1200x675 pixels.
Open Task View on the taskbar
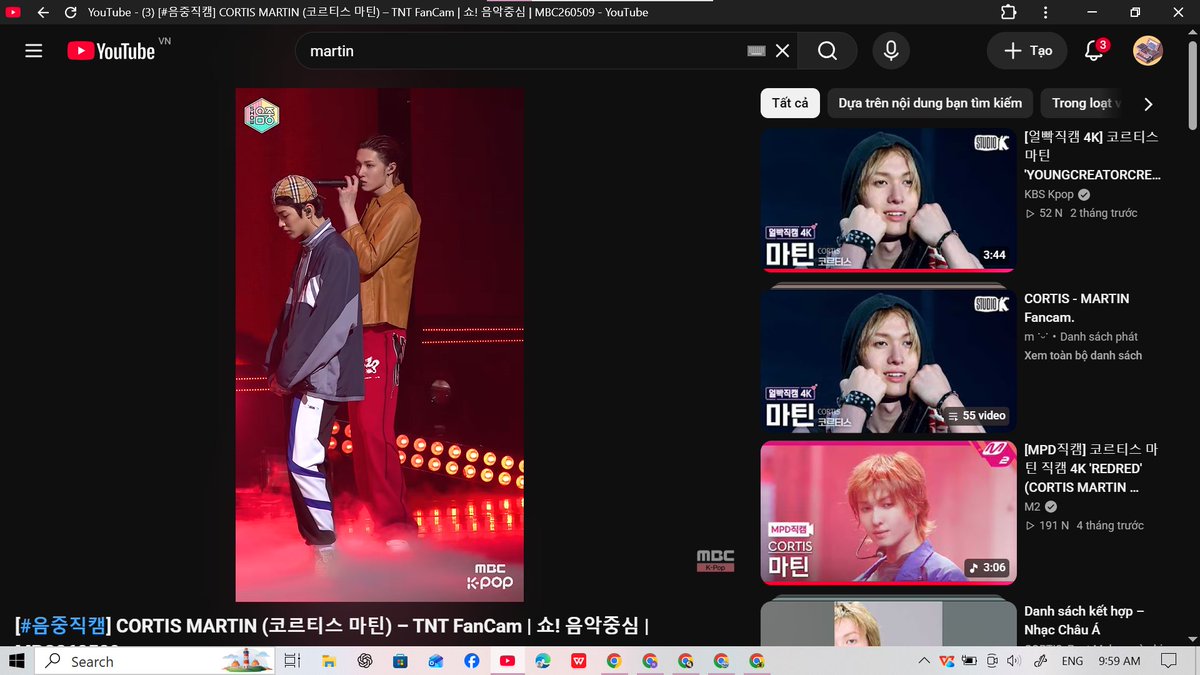tap(291, 661)
